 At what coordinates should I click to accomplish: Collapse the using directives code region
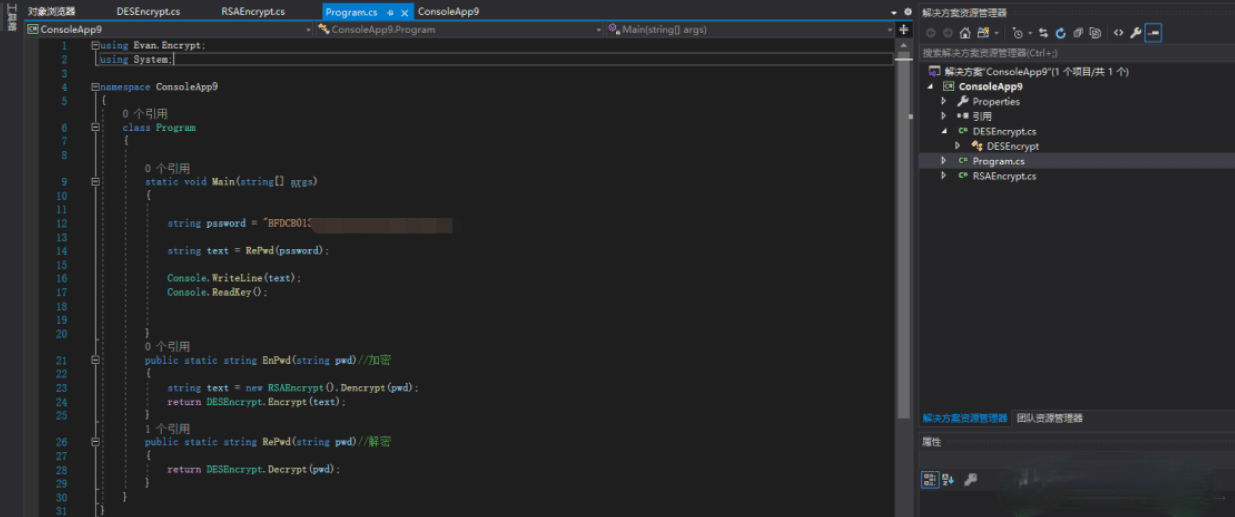(x=95, y=46)
